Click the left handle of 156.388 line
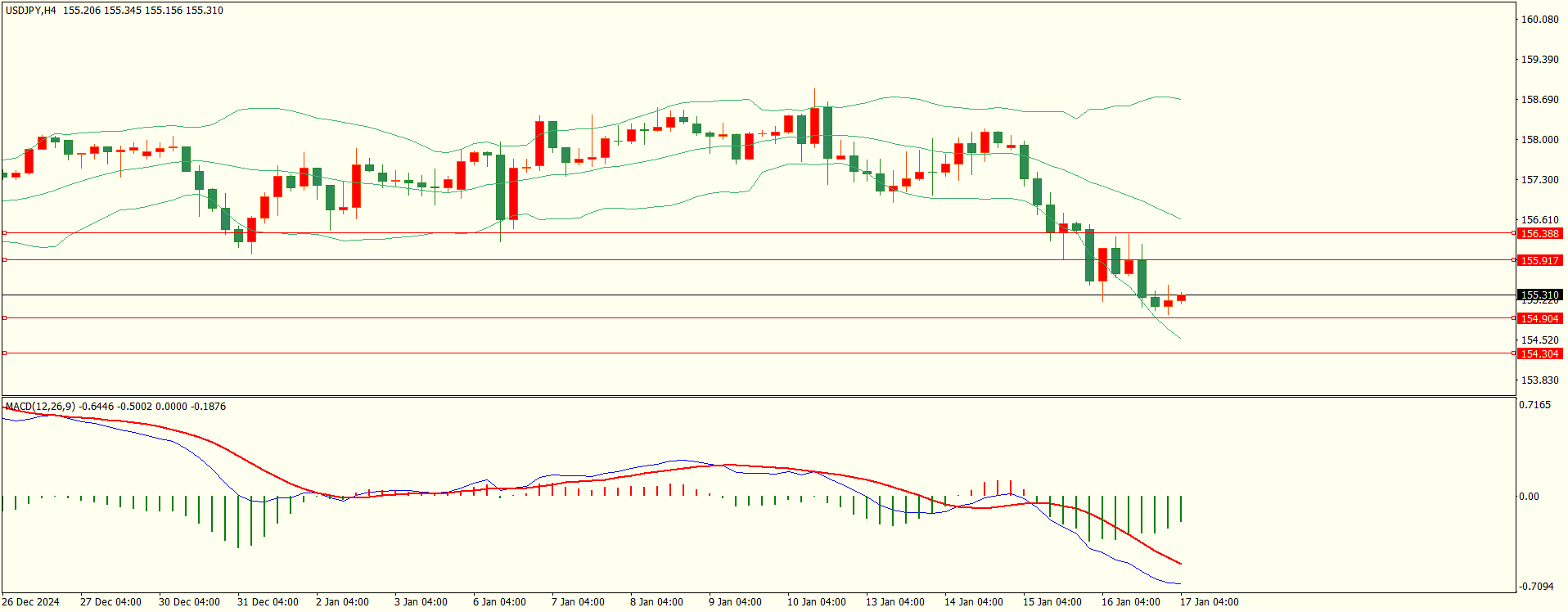Image resolution: width=1568 pixels, height=612 pixels. pyautogui.click(x=4, y=233)
